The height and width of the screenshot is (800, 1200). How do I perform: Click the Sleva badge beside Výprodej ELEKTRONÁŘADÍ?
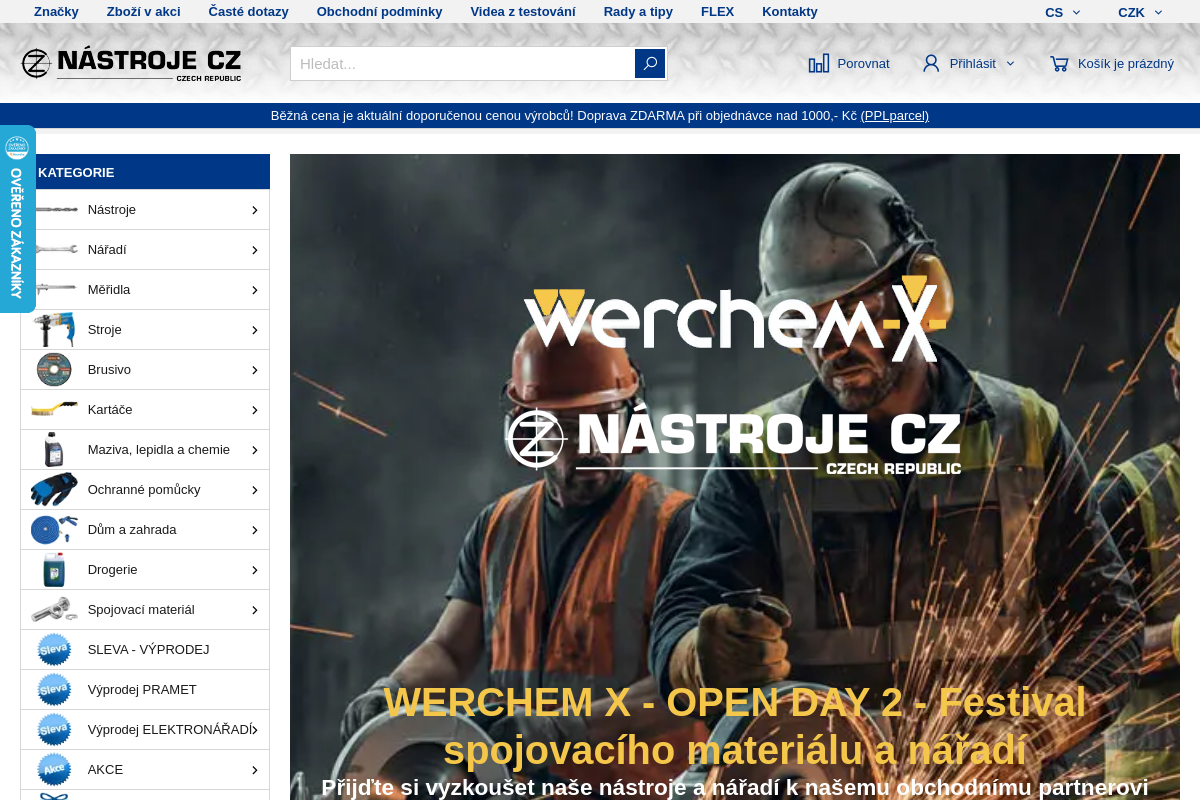click(54, 730)
